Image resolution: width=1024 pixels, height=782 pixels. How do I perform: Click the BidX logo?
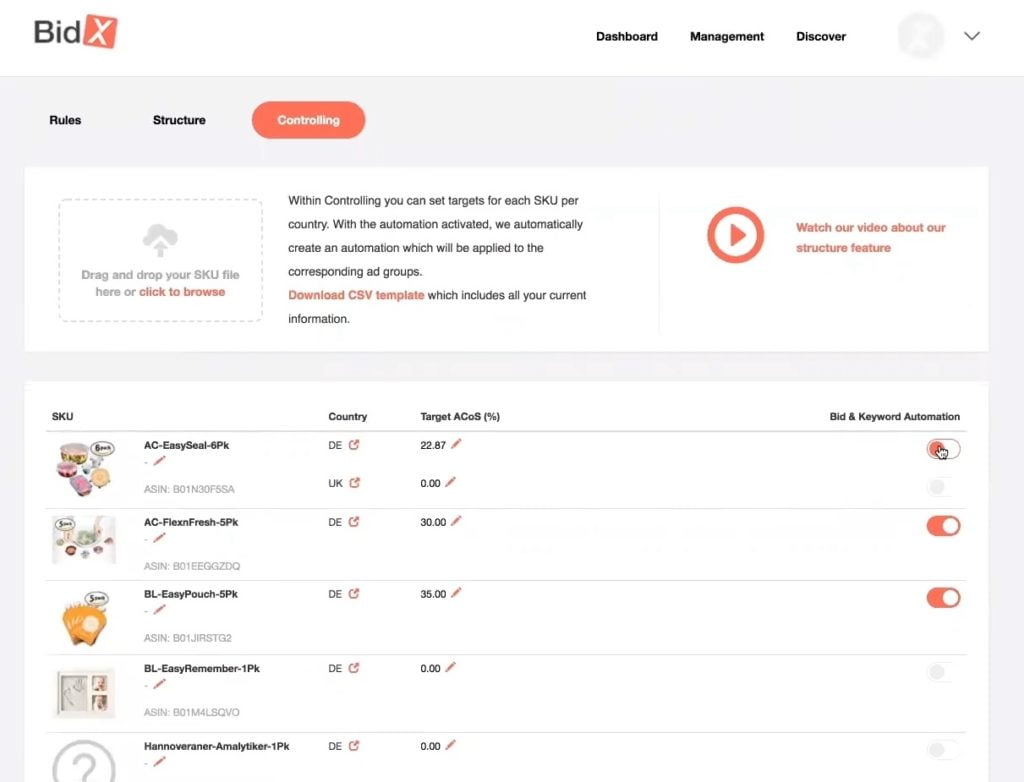click(75, 31)
